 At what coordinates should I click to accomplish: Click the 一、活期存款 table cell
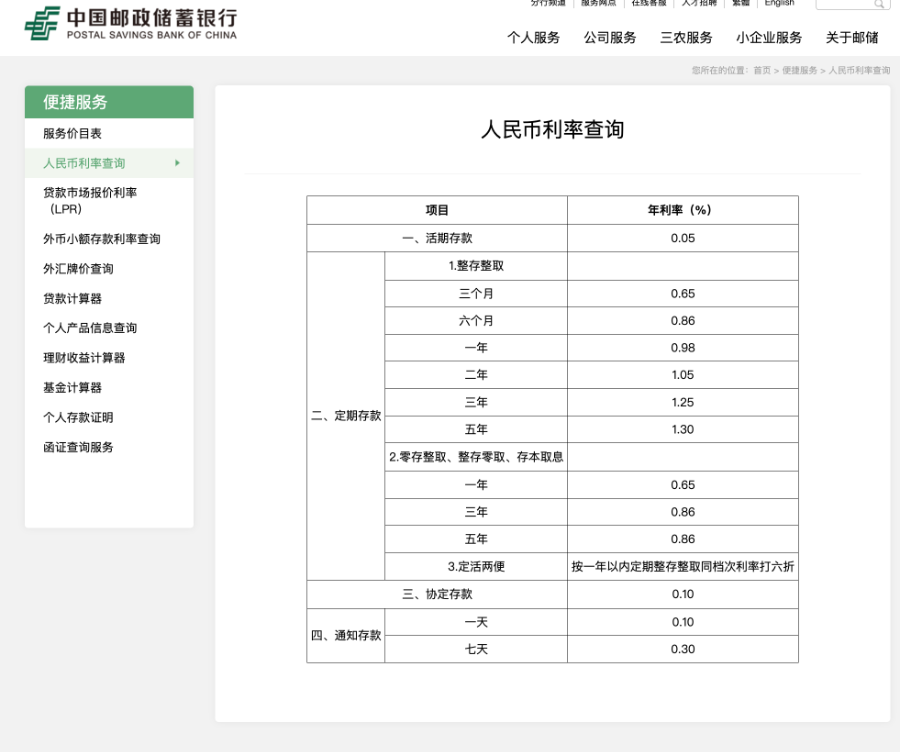click(x=437, y=238)
